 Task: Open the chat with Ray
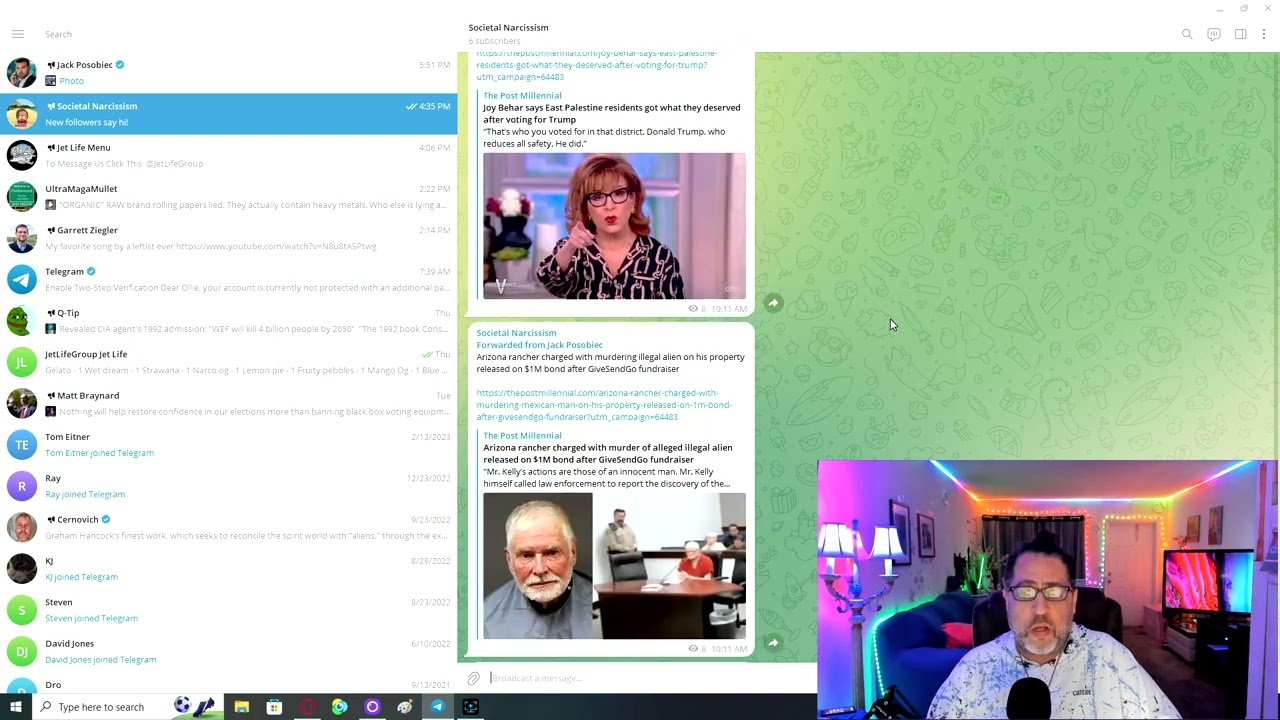[x=229, y=486]
